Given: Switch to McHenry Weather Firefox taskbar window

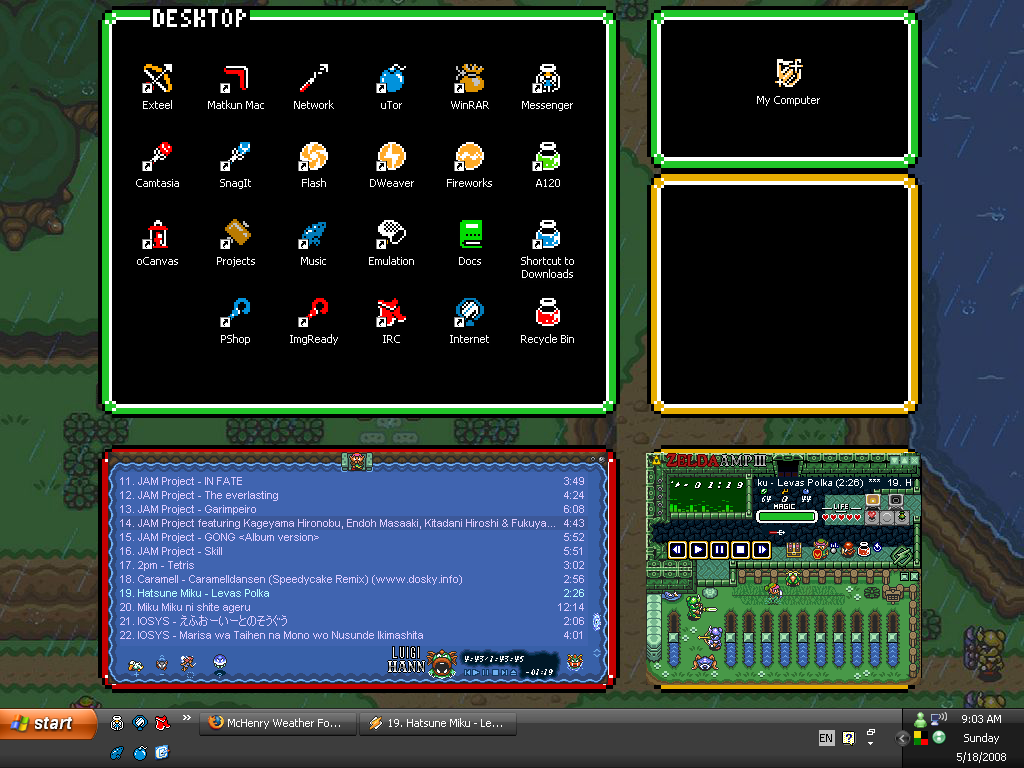Looking at the screenshot, I should point(278,723).
